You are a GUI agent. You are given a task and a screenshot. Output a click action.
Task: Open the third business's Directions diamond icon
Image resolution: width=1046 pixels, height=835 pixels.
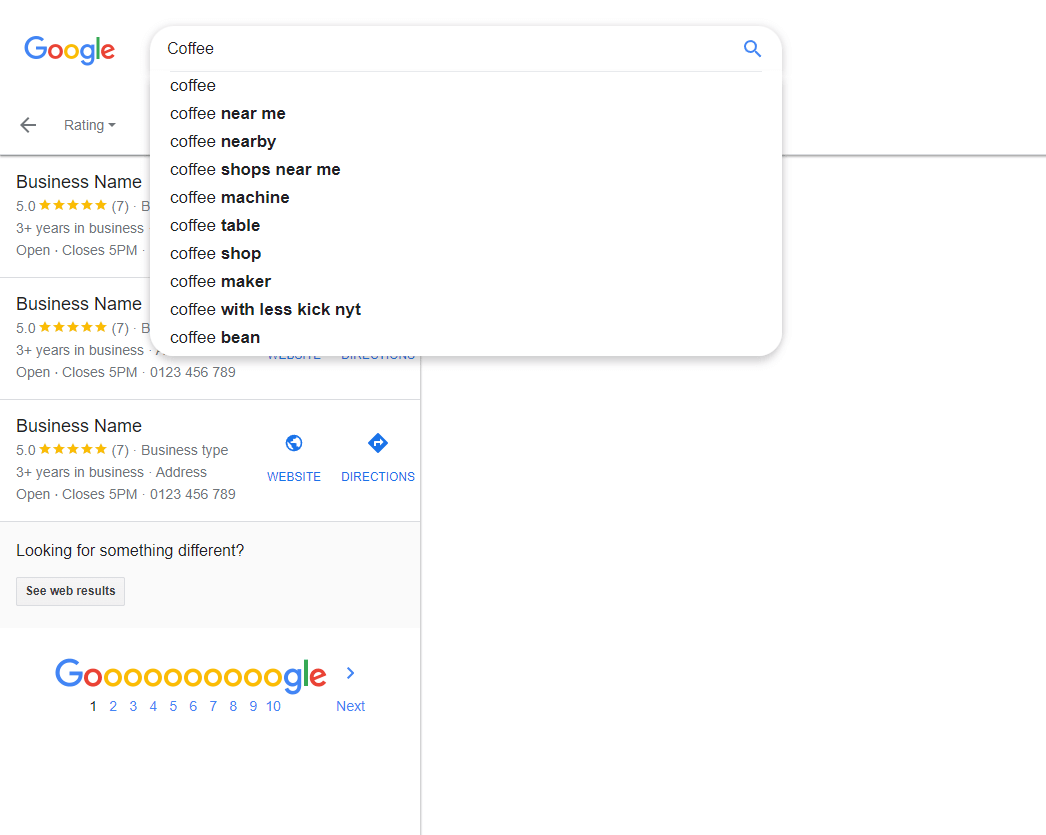point(378,443)
